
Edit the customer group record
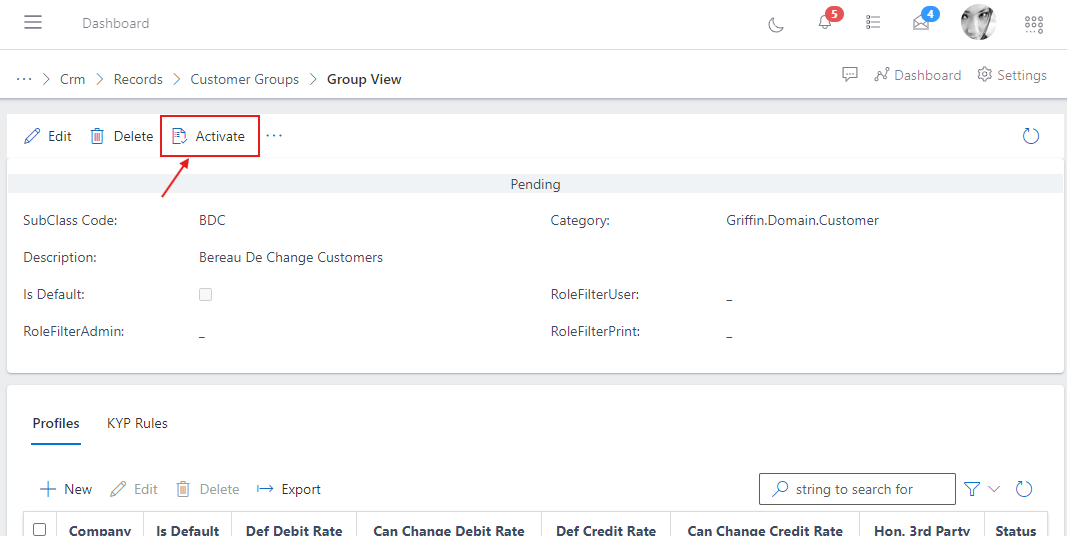tap(48, 136)
